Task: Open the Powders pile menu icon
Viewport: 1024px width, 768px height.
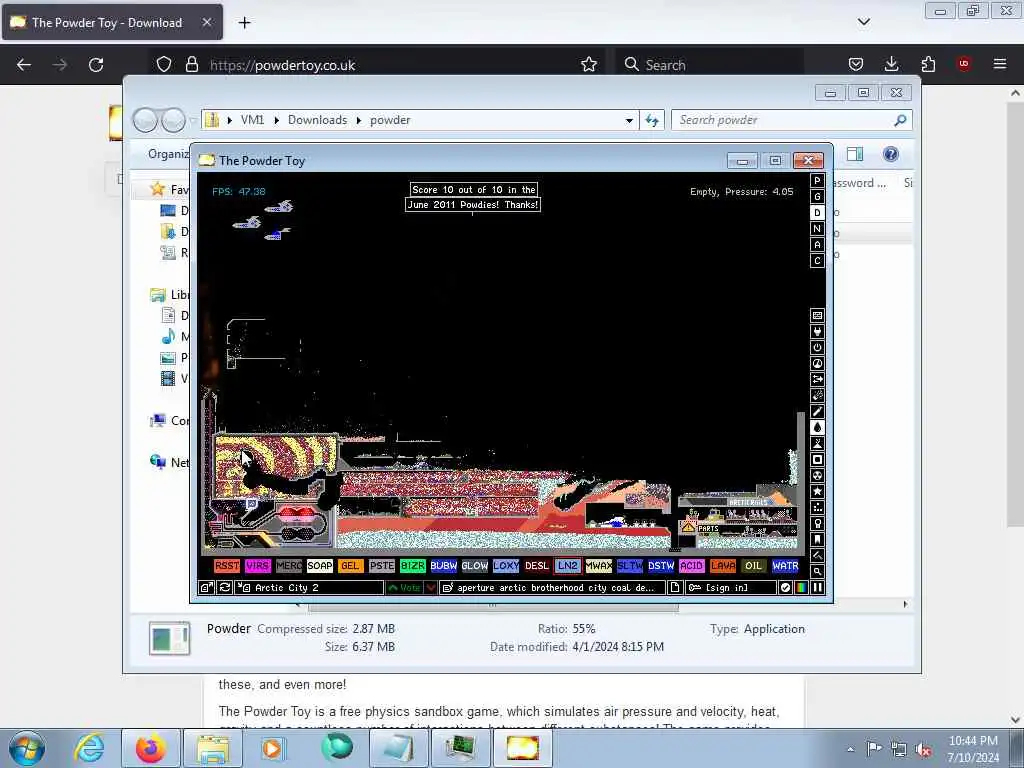Action: pos(817,443)
